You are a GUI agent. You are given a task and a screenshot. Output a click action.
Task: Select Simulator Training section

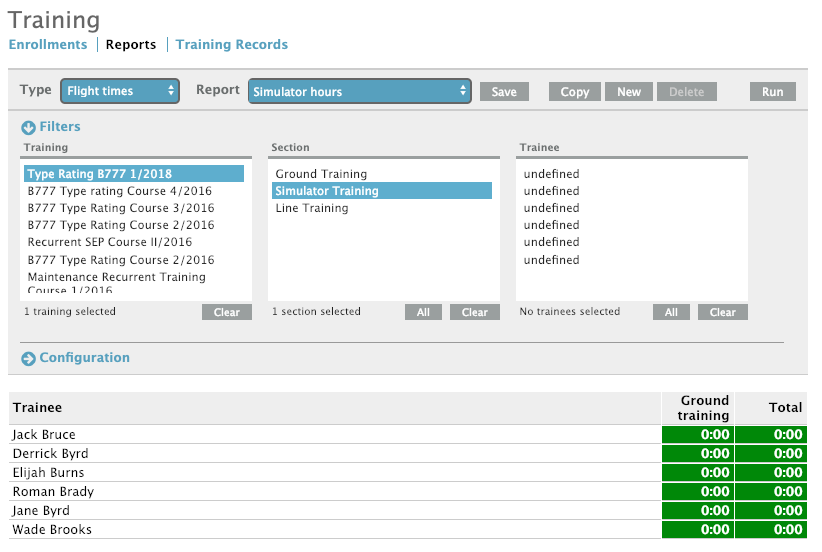pyautogui.click(x=382, y=191)
